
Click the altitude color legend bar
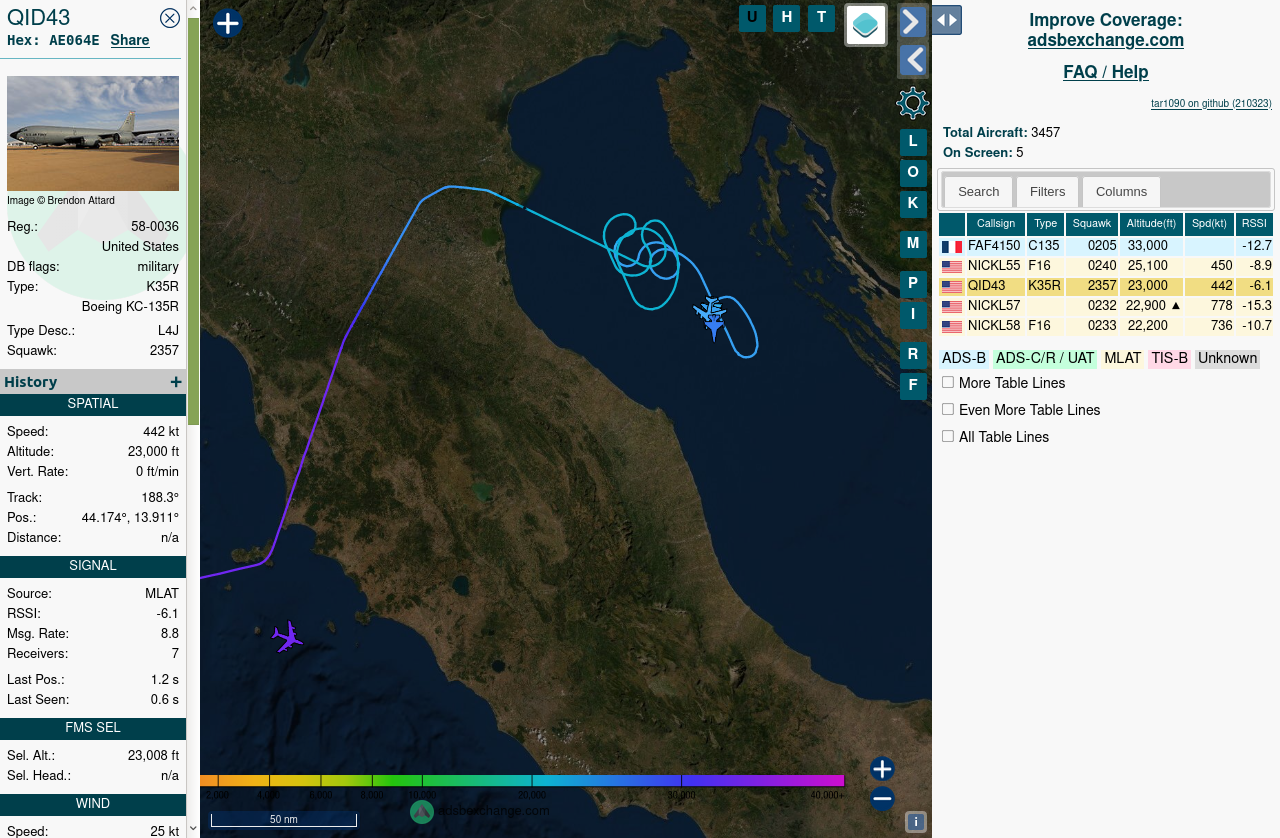(x=522, y=781)
